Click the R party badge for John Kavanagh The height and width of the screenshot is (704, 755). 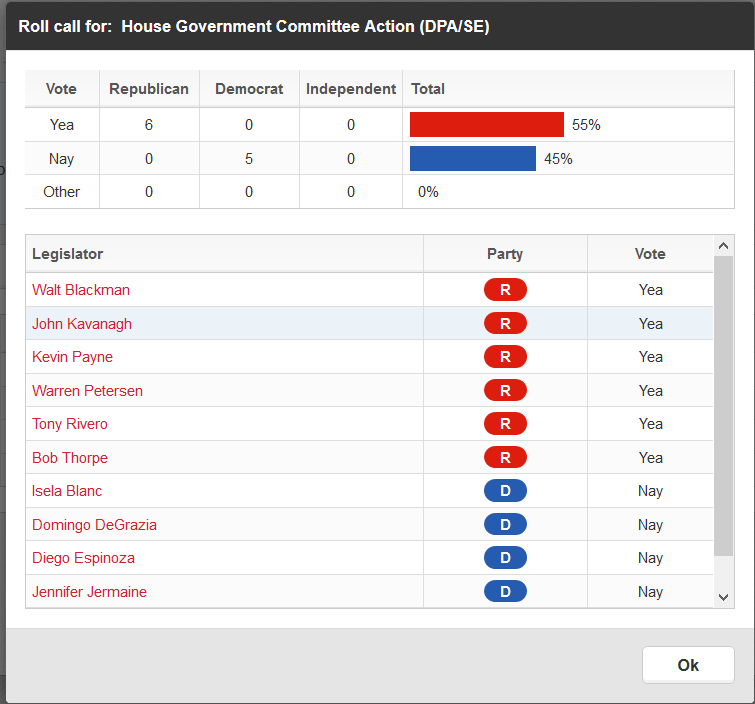[505, 324]
